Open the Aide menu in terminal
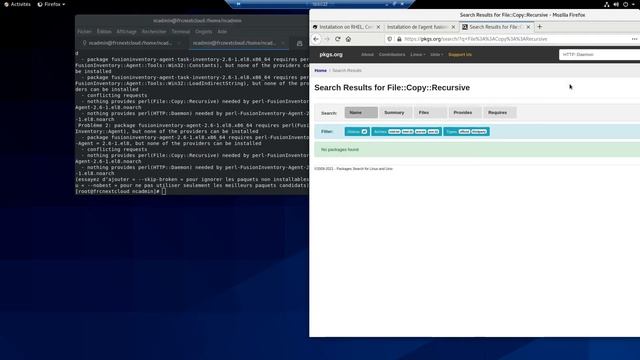 (x=222, y=31)
